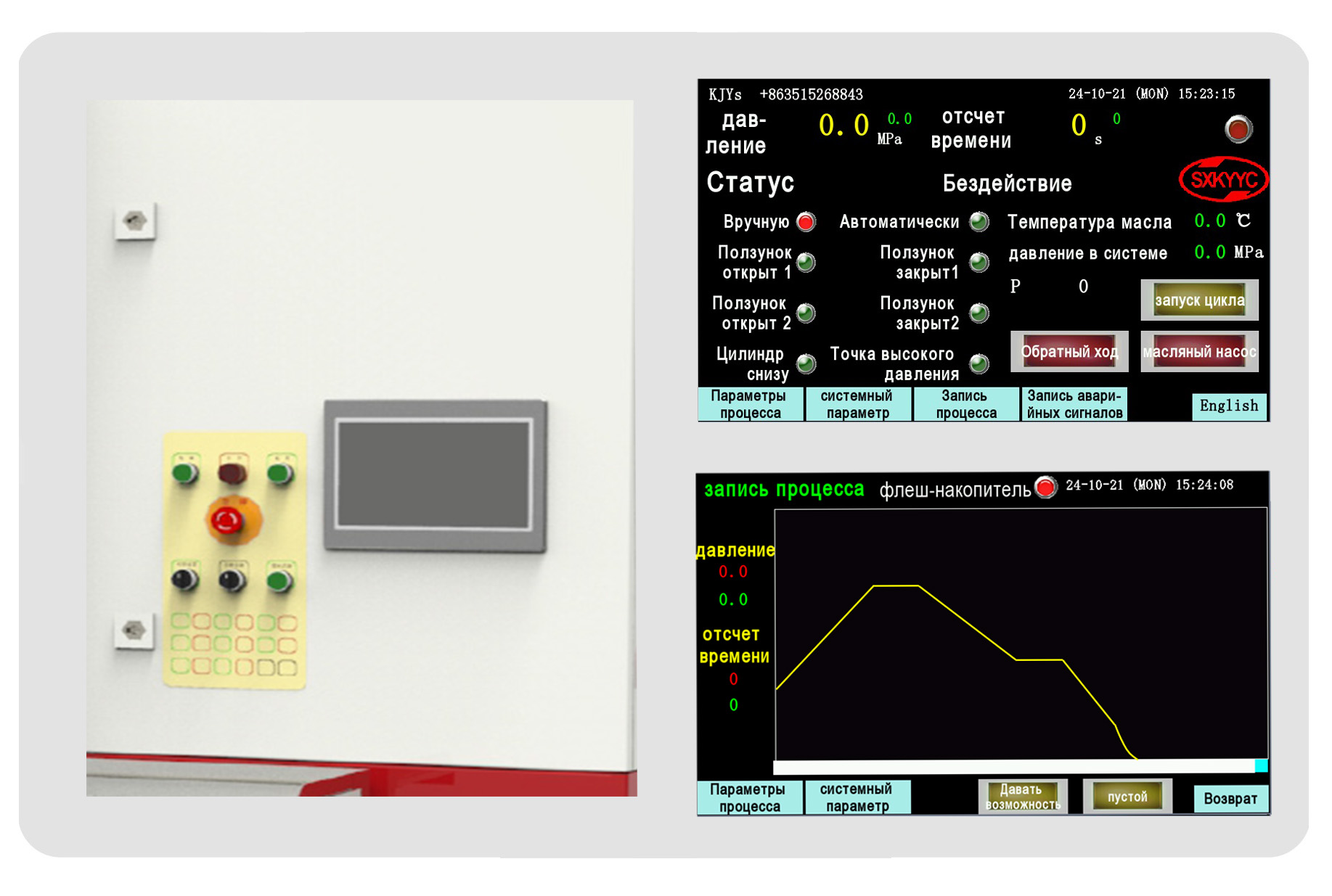Toggle the Ползунок закрыт2 indicator
The image size is (1332, 896).
(x=979, y=313)
